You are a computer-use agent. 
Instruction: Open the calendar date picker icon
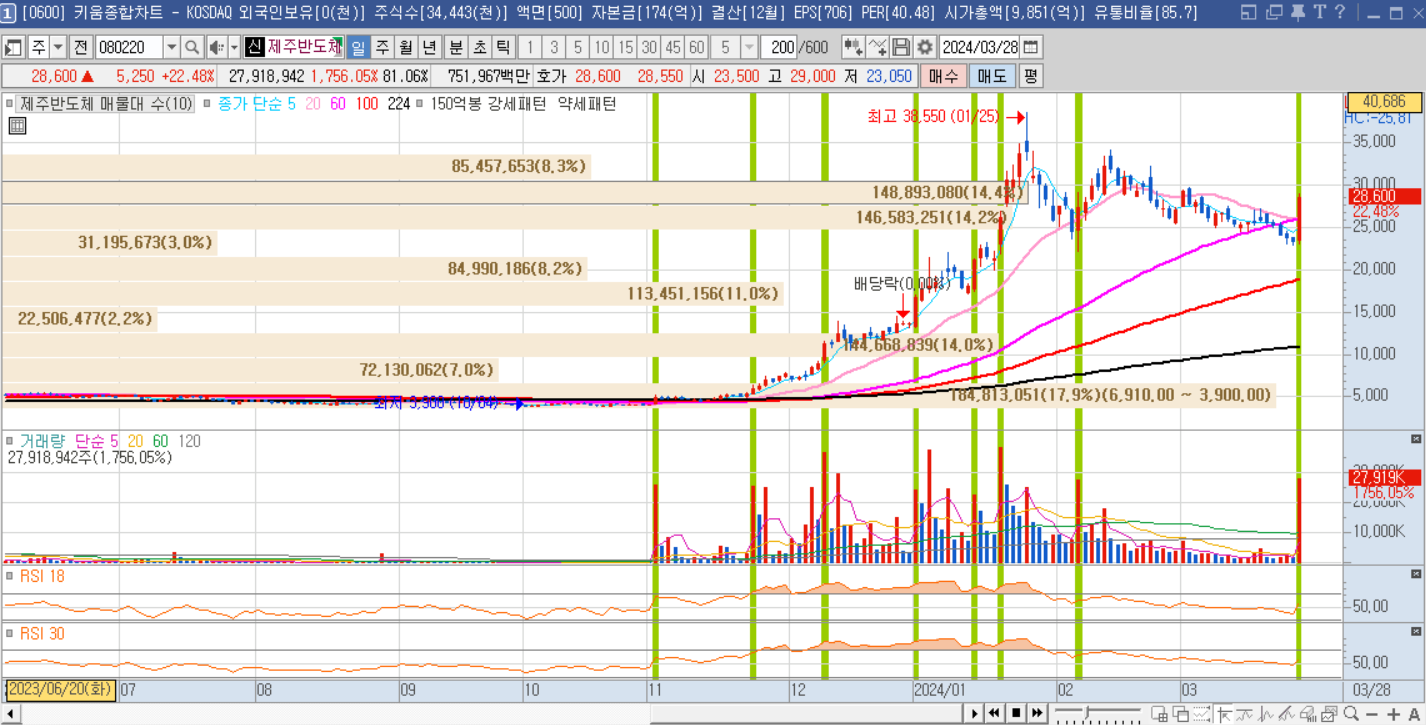(x=1031, y=47)
